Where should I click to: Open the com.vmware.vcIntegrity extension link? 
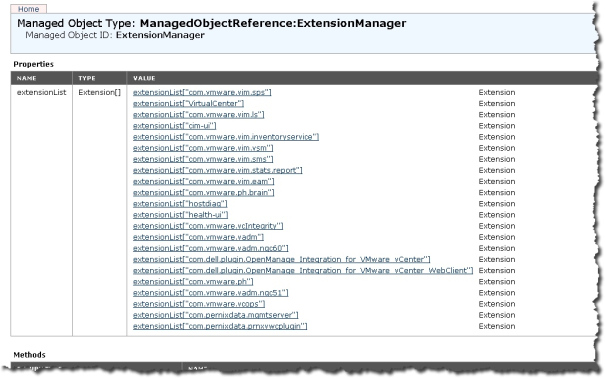point(208,226)
